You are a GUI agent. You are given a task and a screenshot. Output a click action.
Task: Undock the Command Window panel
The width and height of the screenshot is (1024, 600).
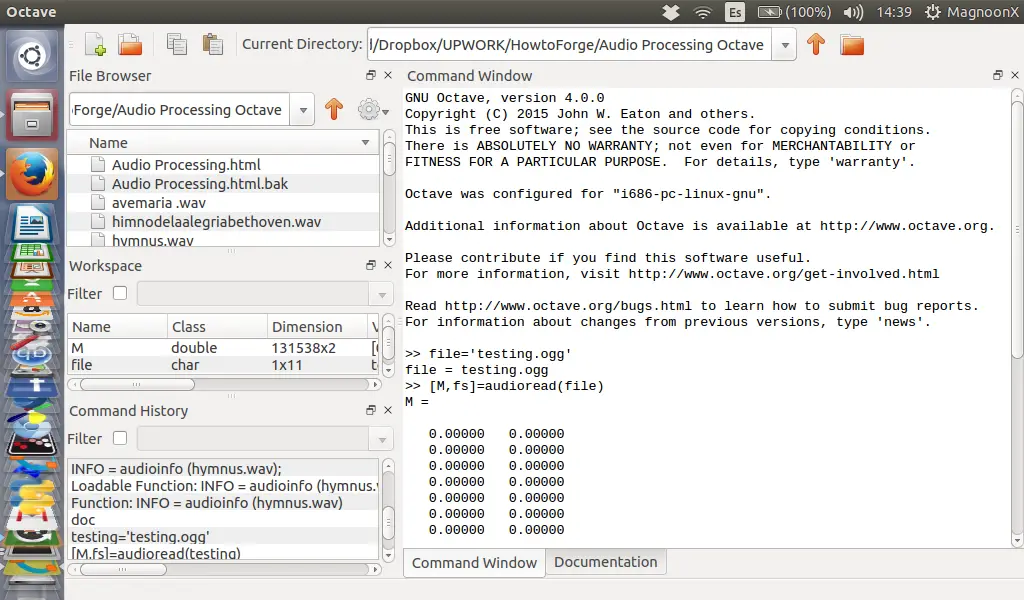pyautogui.click(x=998, y=75)
